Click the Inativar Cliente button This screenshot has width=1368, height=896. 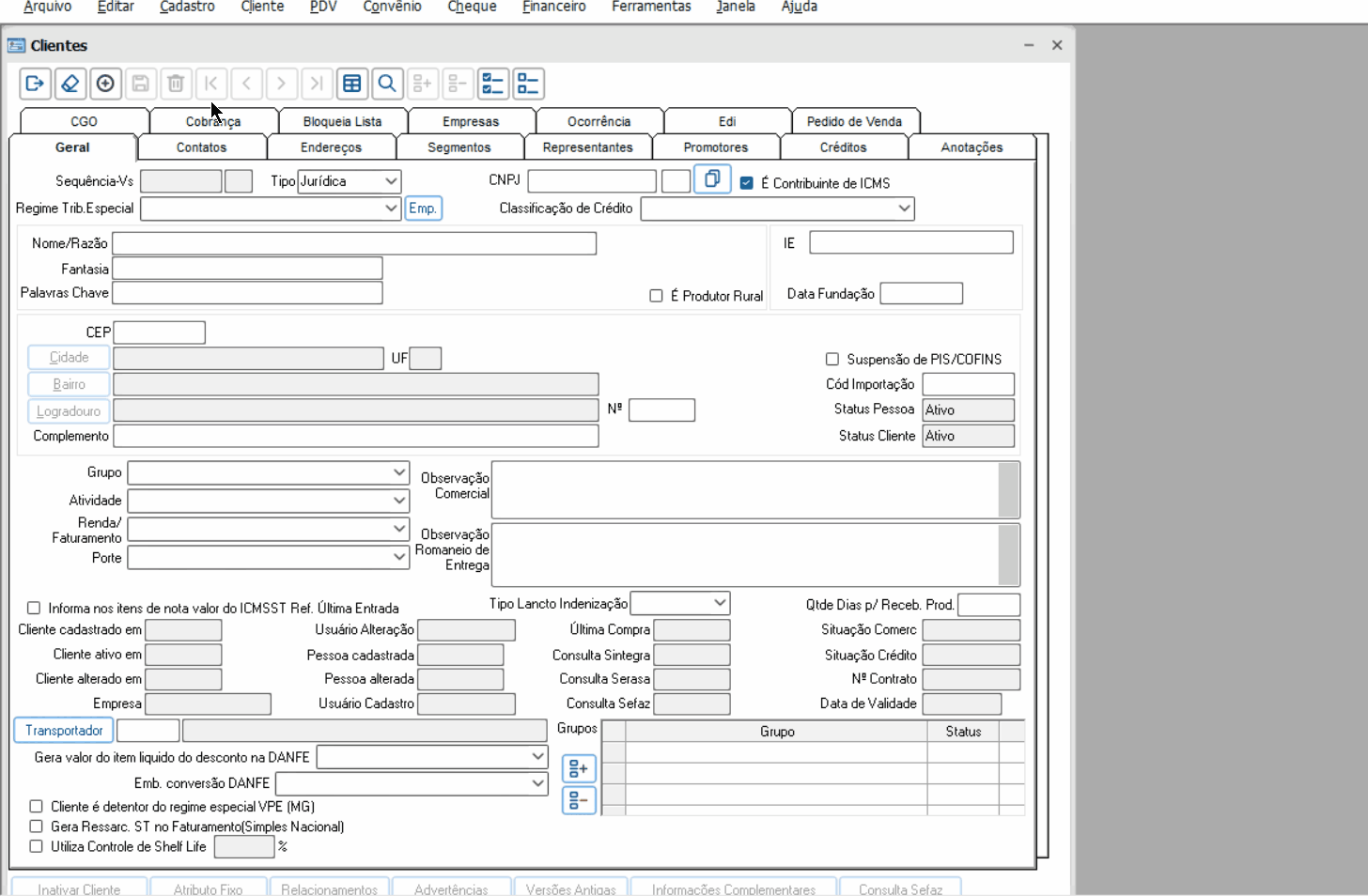pos(79,888)
